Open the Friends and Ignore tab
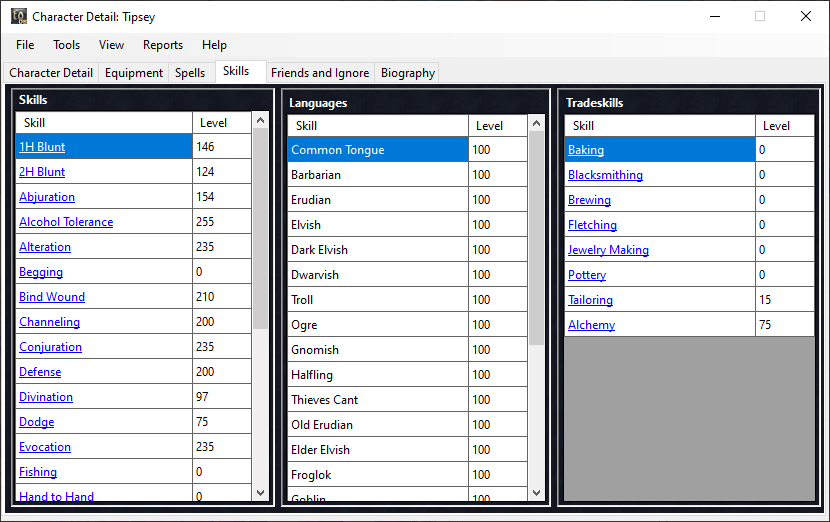This screenshot has height=522, width=830. pyautogui.click(x=320, y=73)
